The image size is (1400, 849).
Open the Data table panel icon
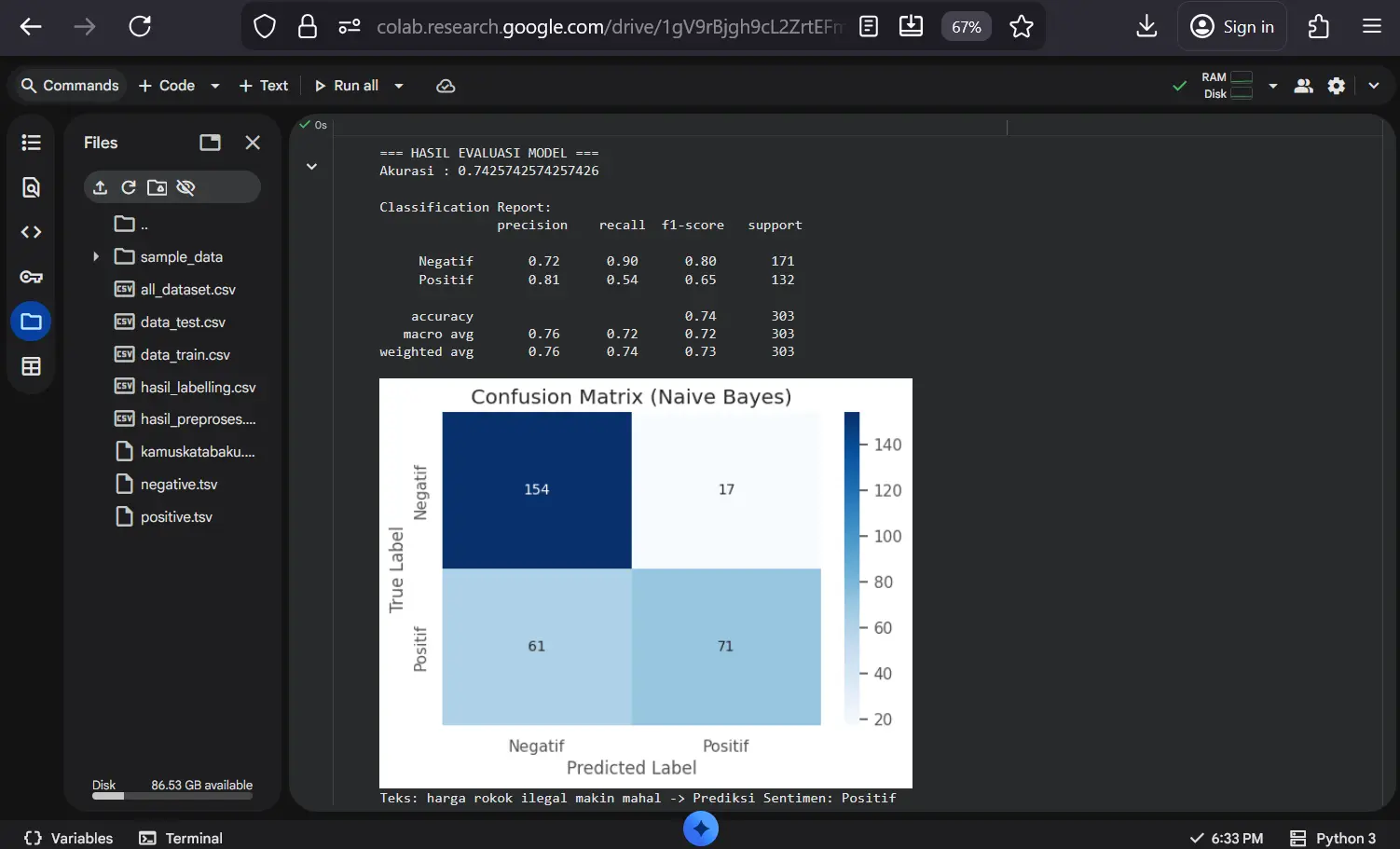(31, 365)
